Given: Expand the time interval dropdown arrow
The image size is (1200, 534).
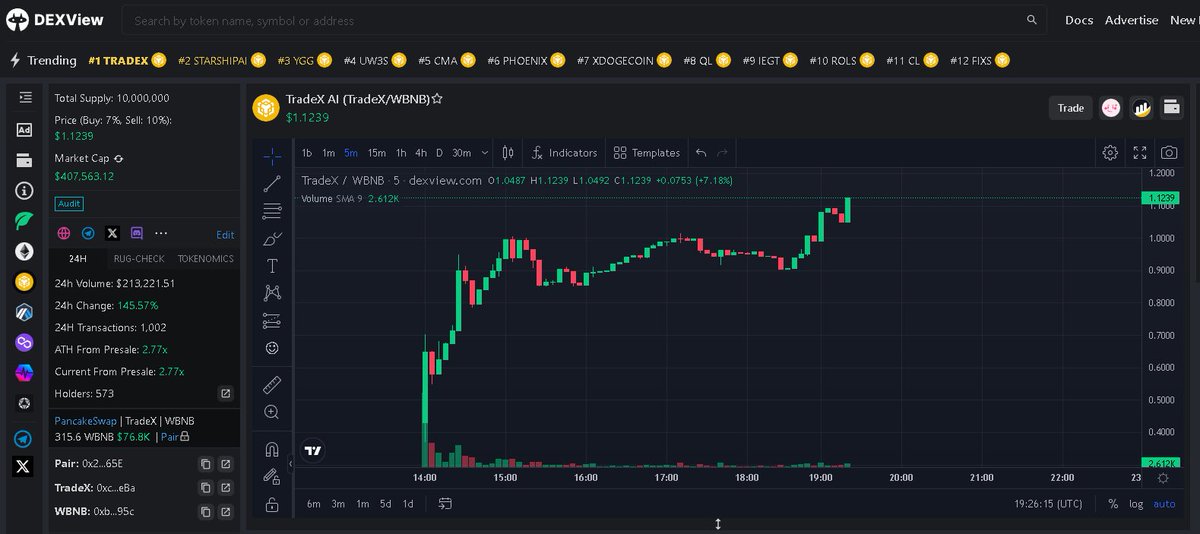Looking at the screenshot, I should point(485,153).
